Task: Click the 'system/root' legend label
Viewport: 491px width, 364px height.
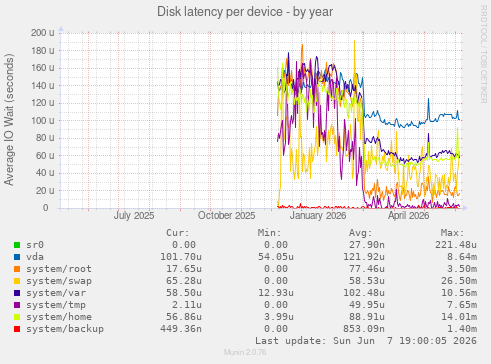Action: click(59, 269)
